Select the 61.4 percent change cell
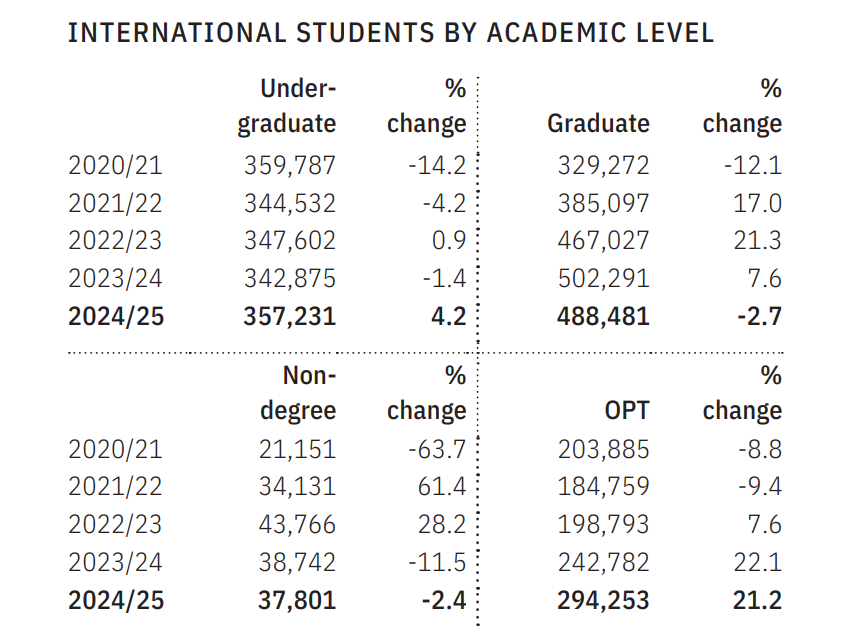 (442, 487)
